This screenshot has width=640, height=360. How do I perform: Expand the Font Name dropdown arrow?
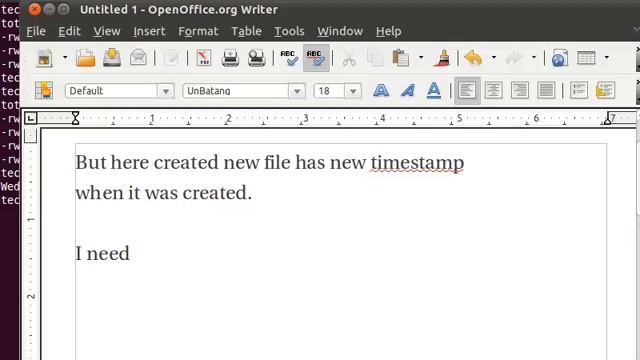297,91
